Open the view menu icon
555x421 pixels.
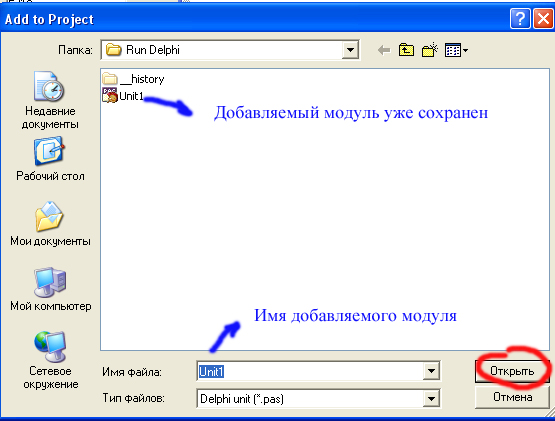pyautogui.click(x=456, y=50)
